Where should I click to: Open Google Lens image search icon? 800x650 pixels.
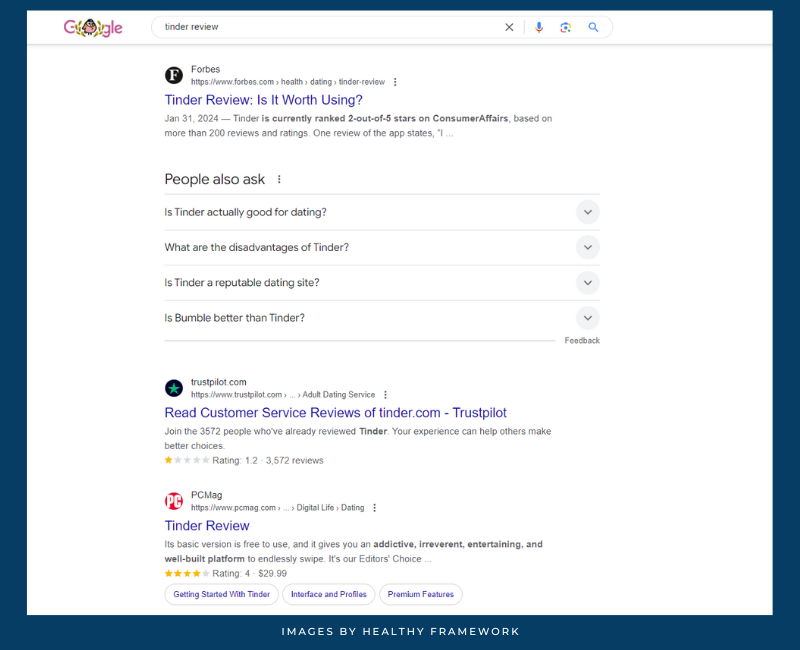click(x=565, y=27)
